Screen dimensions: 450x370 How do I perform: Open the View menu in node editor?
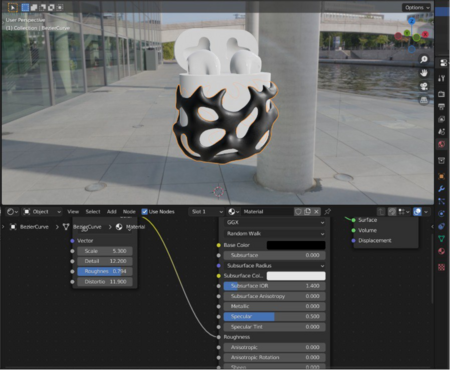point(73,212)
